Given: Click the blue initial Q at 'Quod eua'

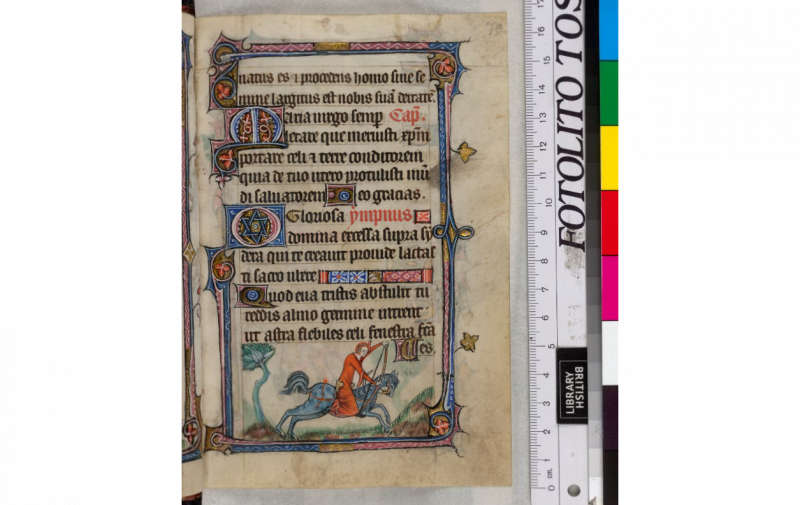Looking at the screenshot, I should click(253, 296).
